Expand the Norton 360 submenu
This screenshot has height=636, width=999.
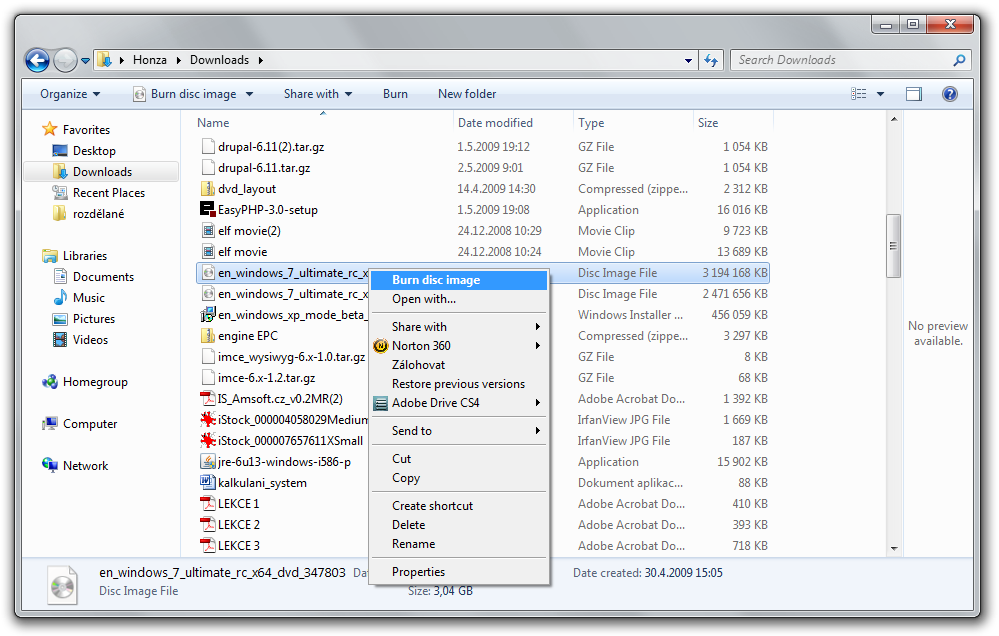pyautogui.click(x=459, y=345)
